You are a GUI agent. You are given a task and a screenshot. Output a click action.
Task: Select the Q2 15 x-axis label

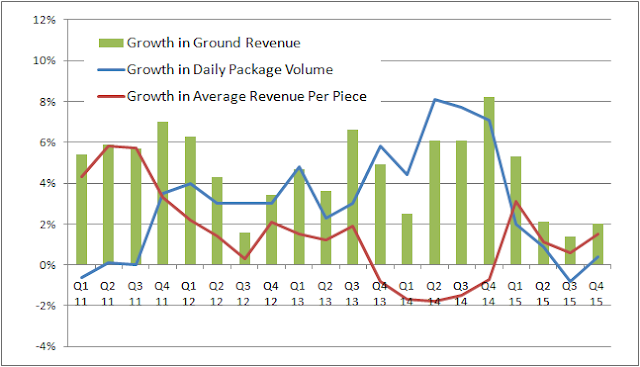[x=543, y=294]
